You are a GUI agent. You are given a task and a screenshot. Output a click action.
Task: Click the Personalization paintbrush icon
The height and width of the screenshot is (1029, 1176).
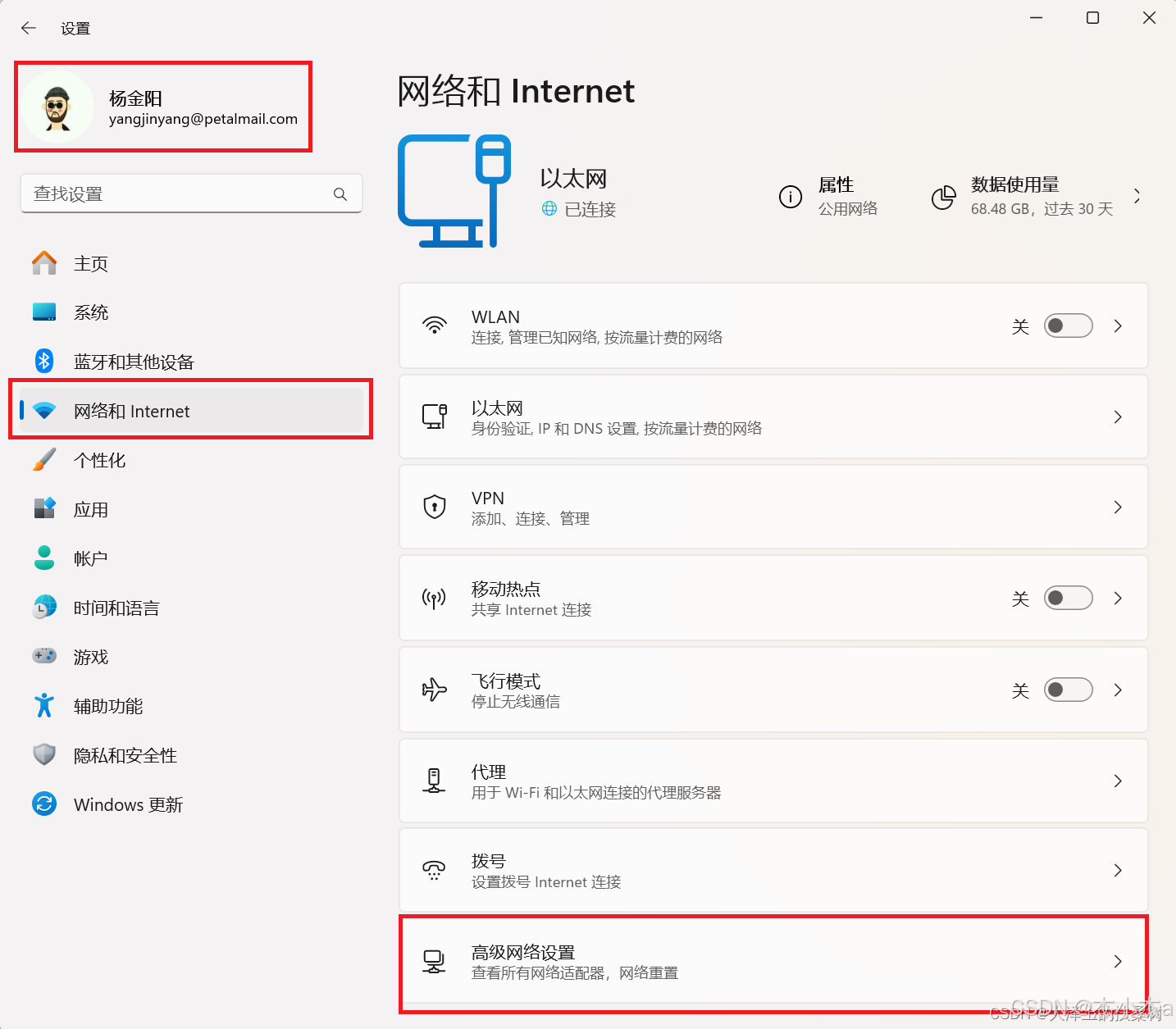tap(44, 460)
